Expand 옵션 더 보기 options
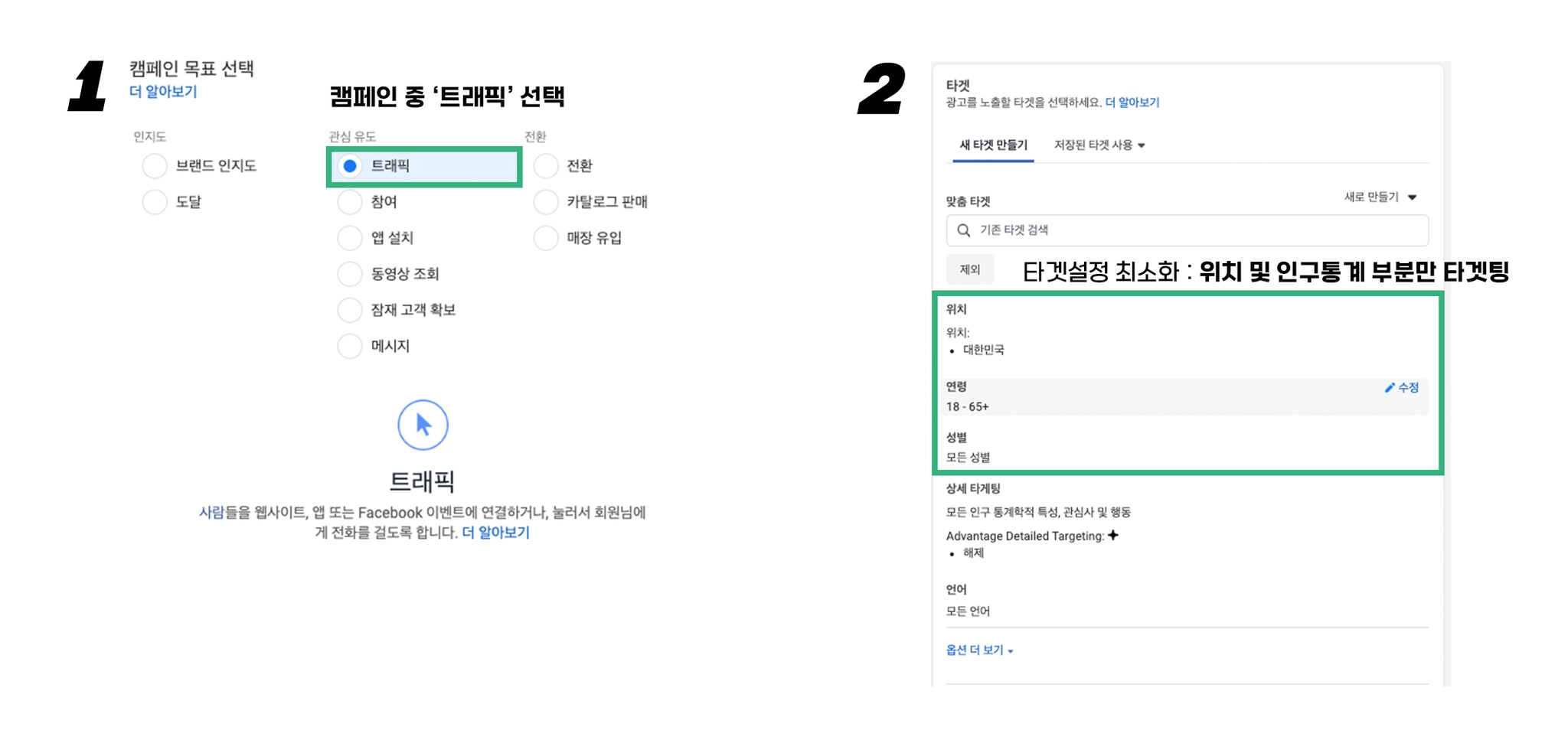1568x743 pixels. [x=979, y=650]
